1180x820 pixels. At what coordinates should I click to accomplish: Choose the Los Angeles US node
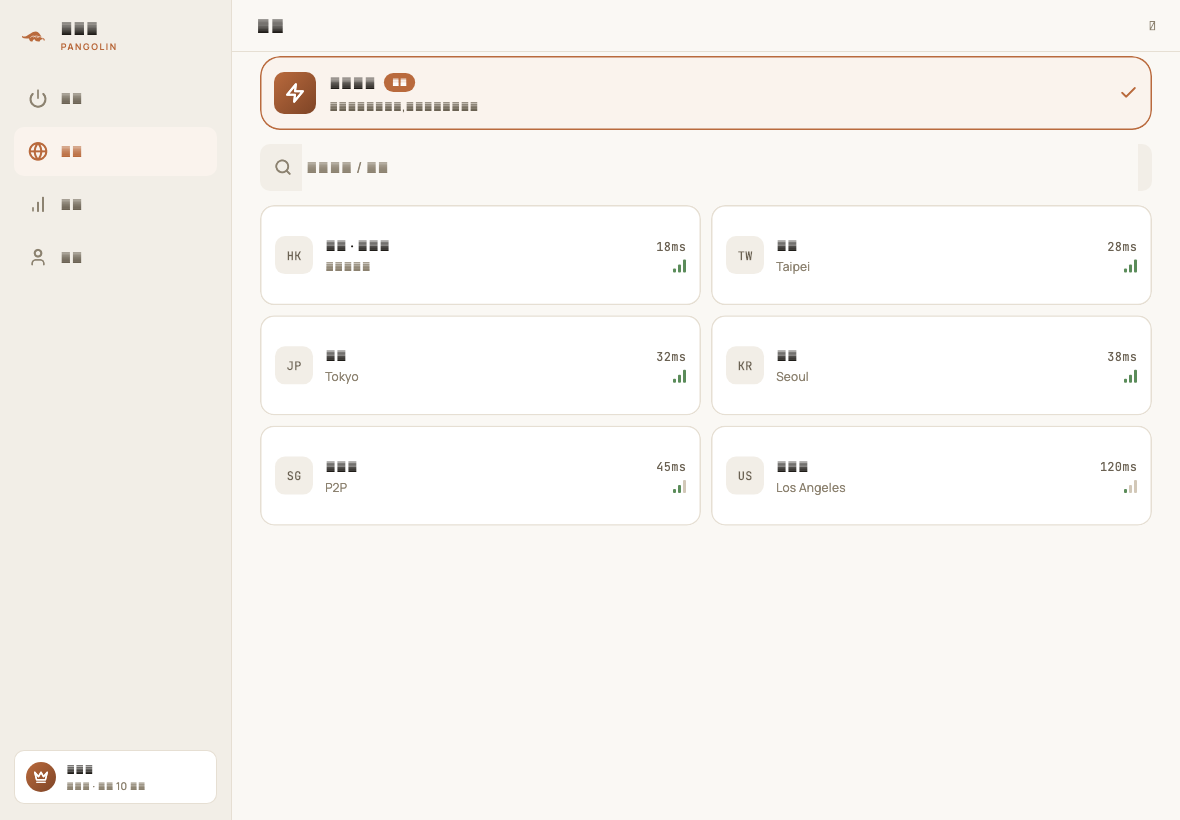click(x=931, y=475)
